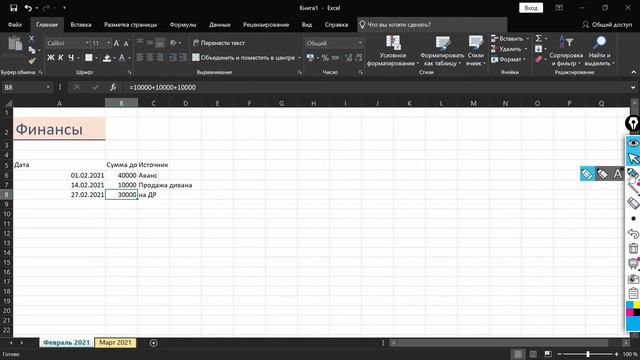The width and height of the screenshot is (640, 360).
Task: Click the zoom slider handle
Action: (588, 354)
